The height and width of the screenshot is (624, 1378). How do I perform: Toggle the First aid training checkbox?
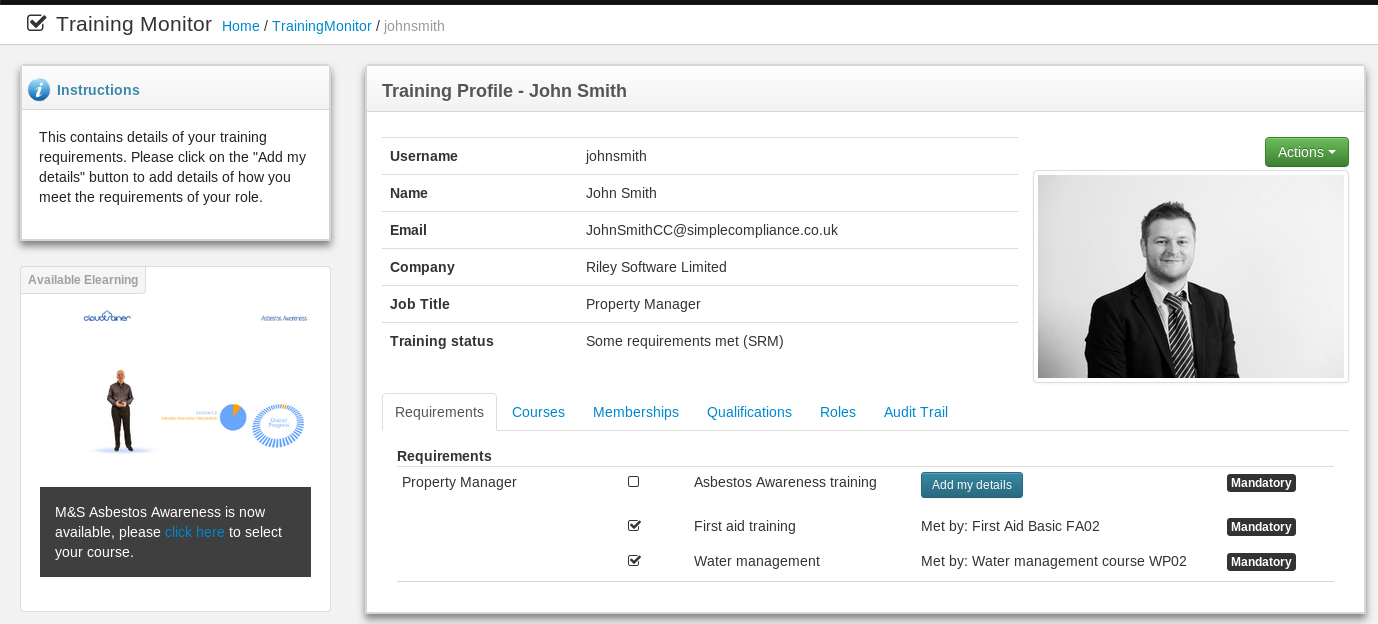(633, 526)
